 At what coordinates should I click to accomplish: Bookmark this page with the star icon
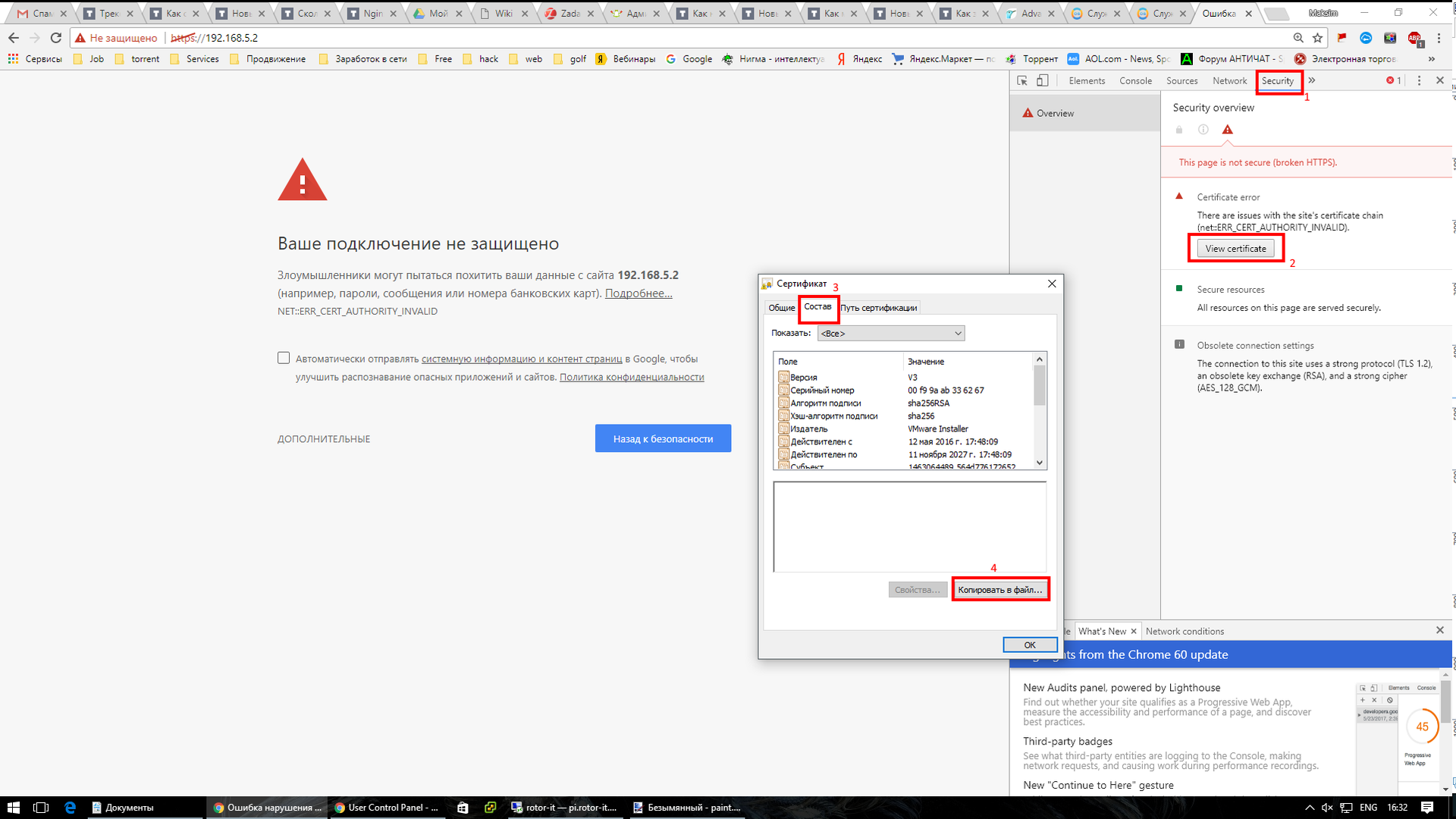tap(1318, 38)
